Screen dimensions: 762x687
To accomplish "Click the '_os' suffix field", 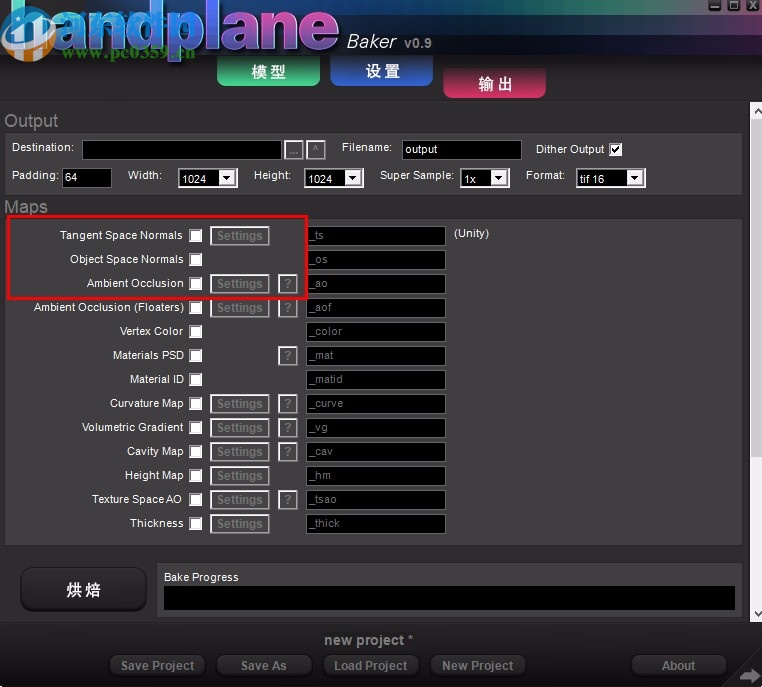I will [x=376, y=259].
